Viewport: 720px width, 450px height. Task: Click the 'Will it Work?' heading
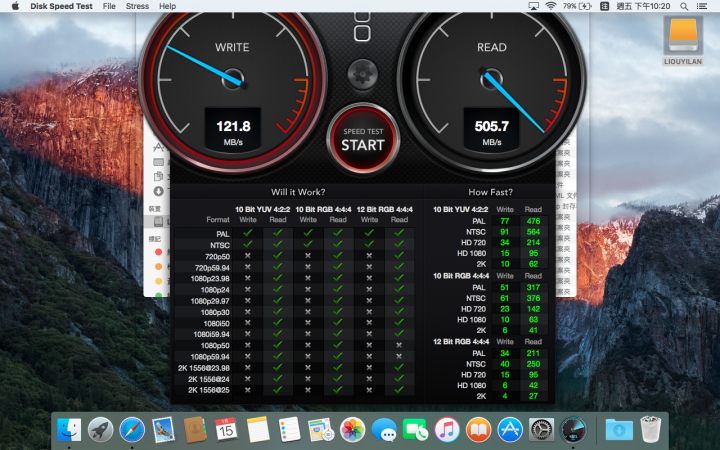tap(298, 192)
